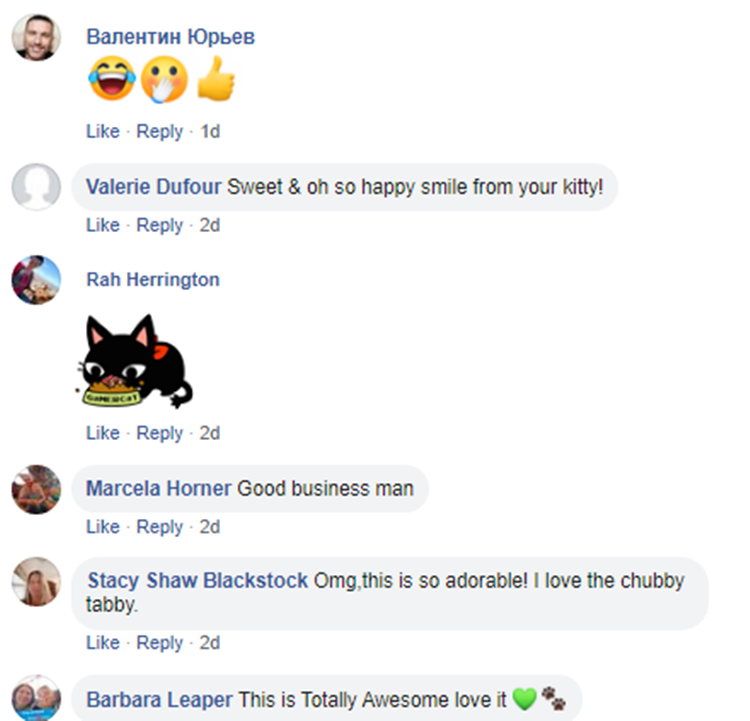Click the laughing-crying emoji in first comment
This screenshot has width=750, height=721.
112,78
